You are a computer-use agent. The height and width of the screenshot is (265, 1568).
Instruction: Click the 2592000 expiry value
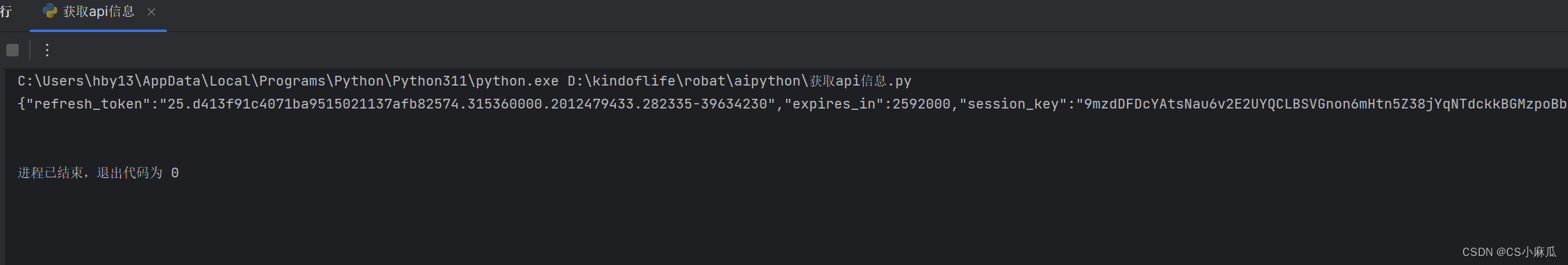(921, 104)
